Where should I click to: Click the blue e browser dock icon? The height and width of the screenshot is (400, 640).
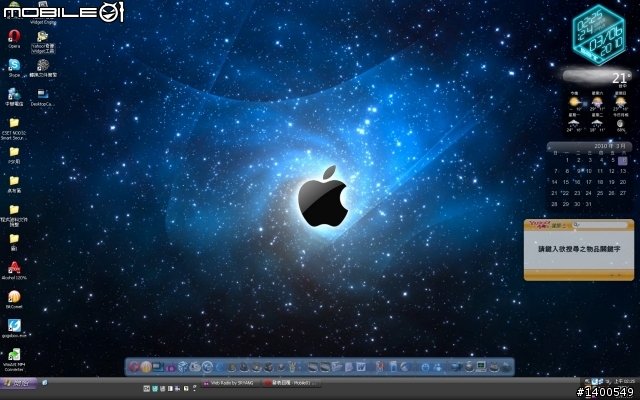tap(220, 367)
